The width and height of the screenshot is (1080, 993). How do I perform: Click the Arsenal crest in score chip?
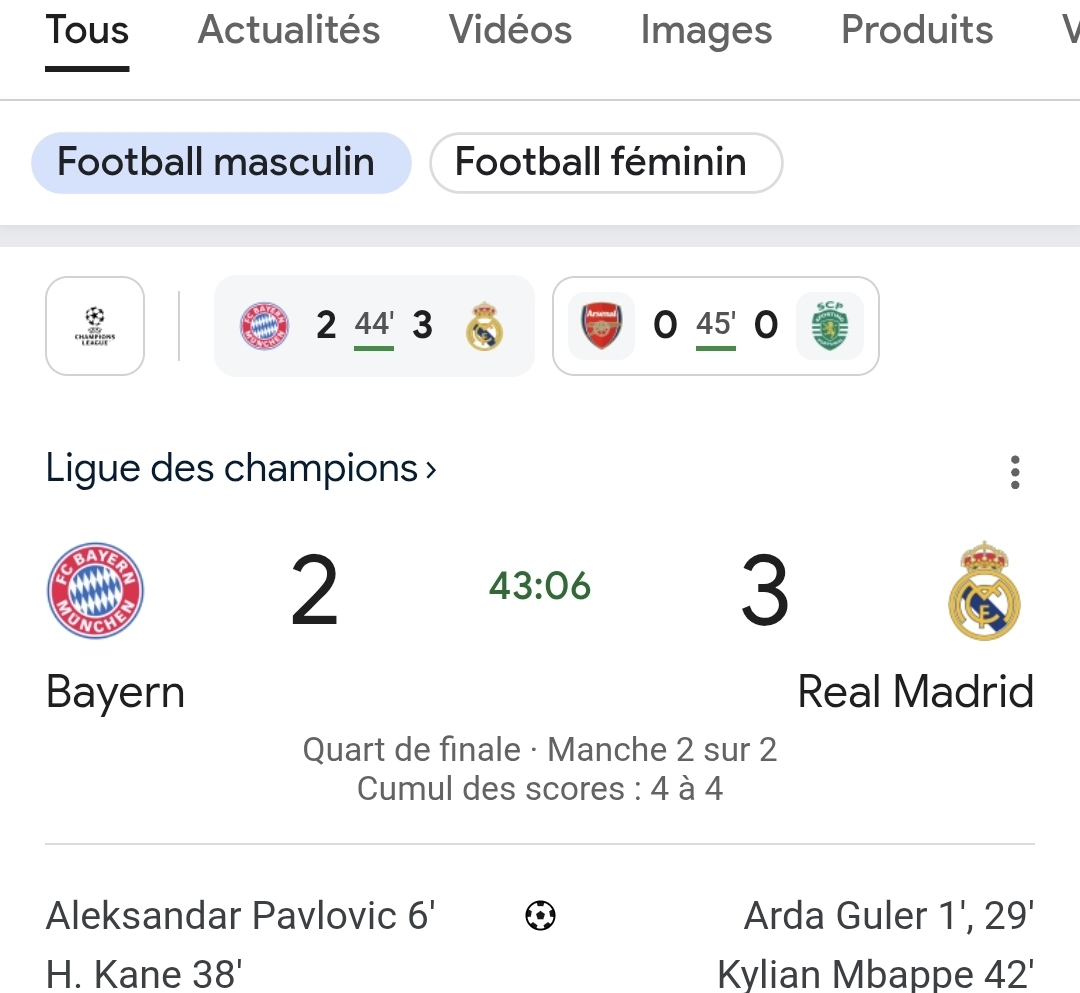coord(601,326)
